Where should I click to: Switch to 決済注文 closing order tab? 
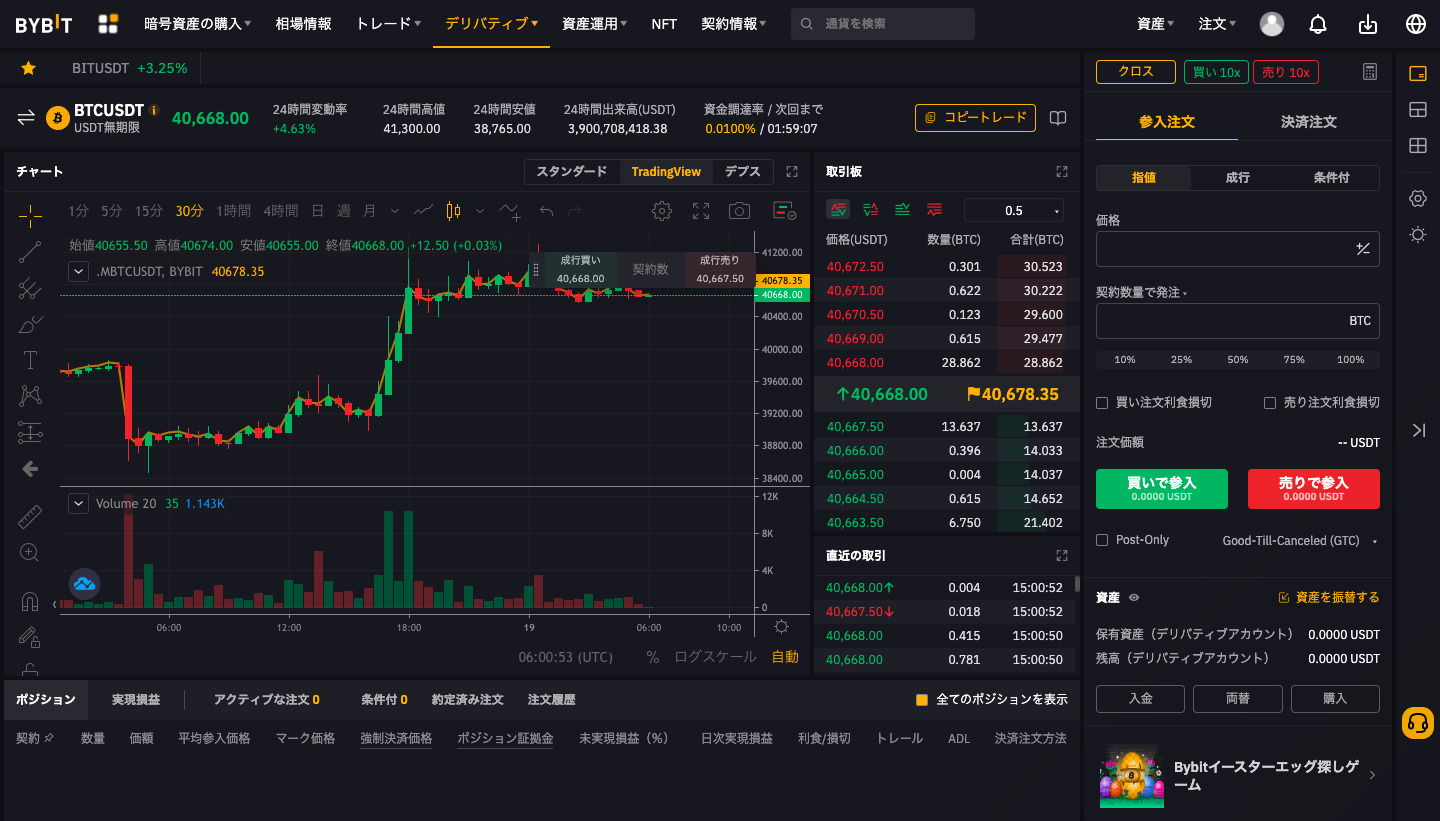[x=1309, y=122]
